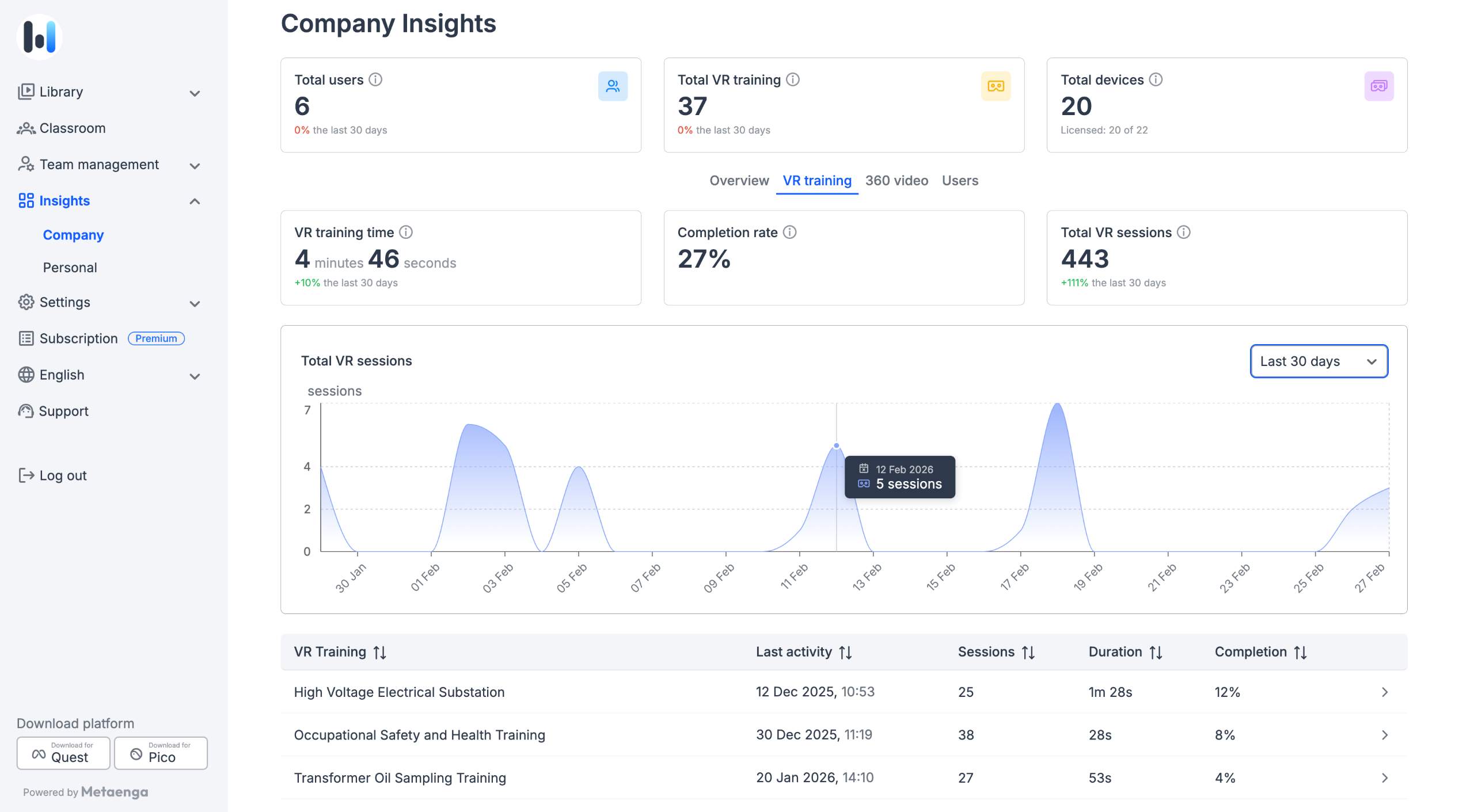The height and width of the screenshot is (812, 1459).
Task: Switch to the Overview tab
Action: [739, 181]
